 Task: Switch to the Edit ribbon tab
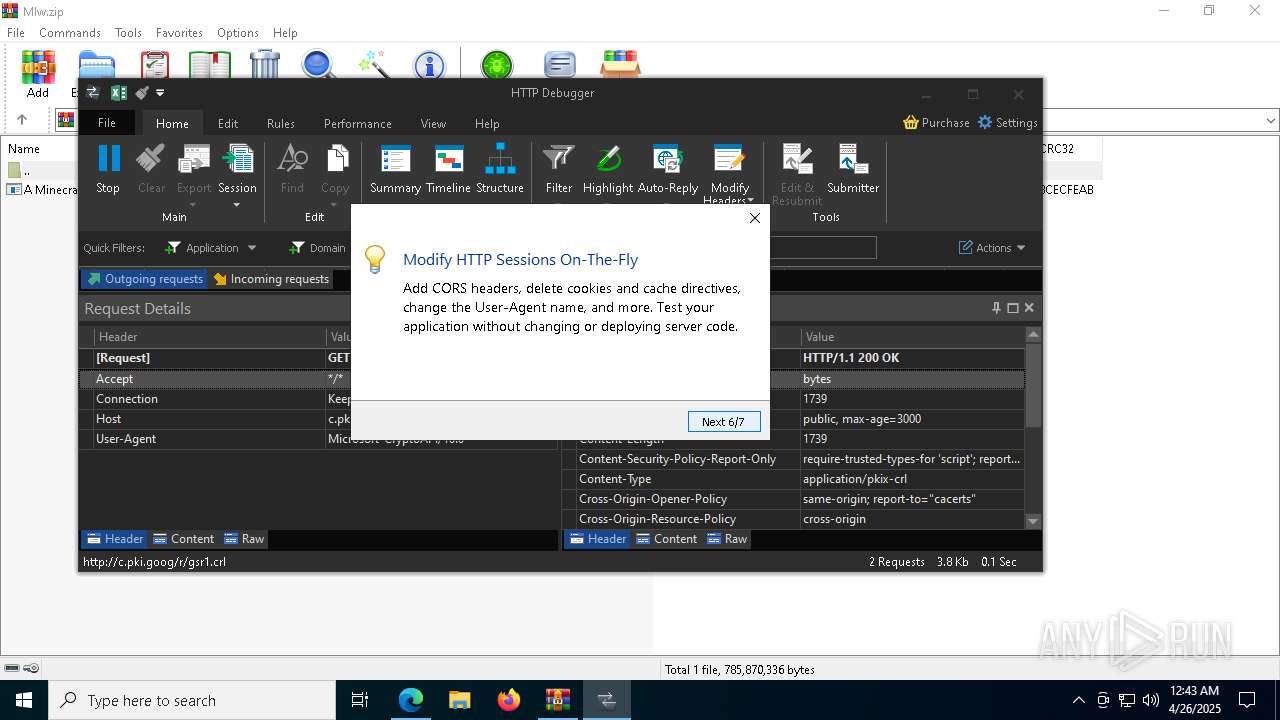click(228, 123)
